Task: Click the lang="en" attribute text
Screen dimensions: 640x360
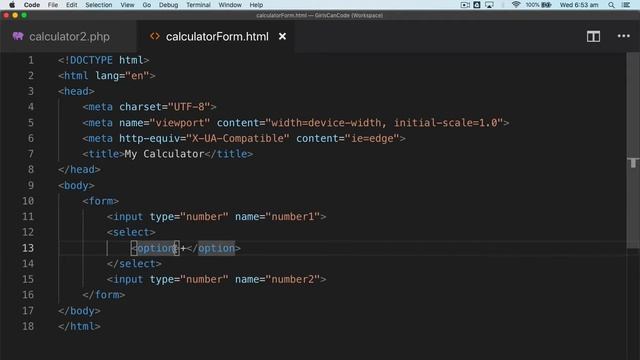Action: click(x=122, y=76)
